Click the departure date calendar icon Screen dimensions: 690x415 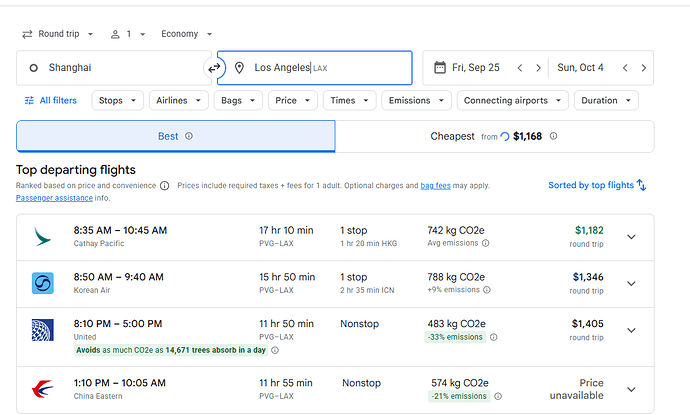pos(440,67)
